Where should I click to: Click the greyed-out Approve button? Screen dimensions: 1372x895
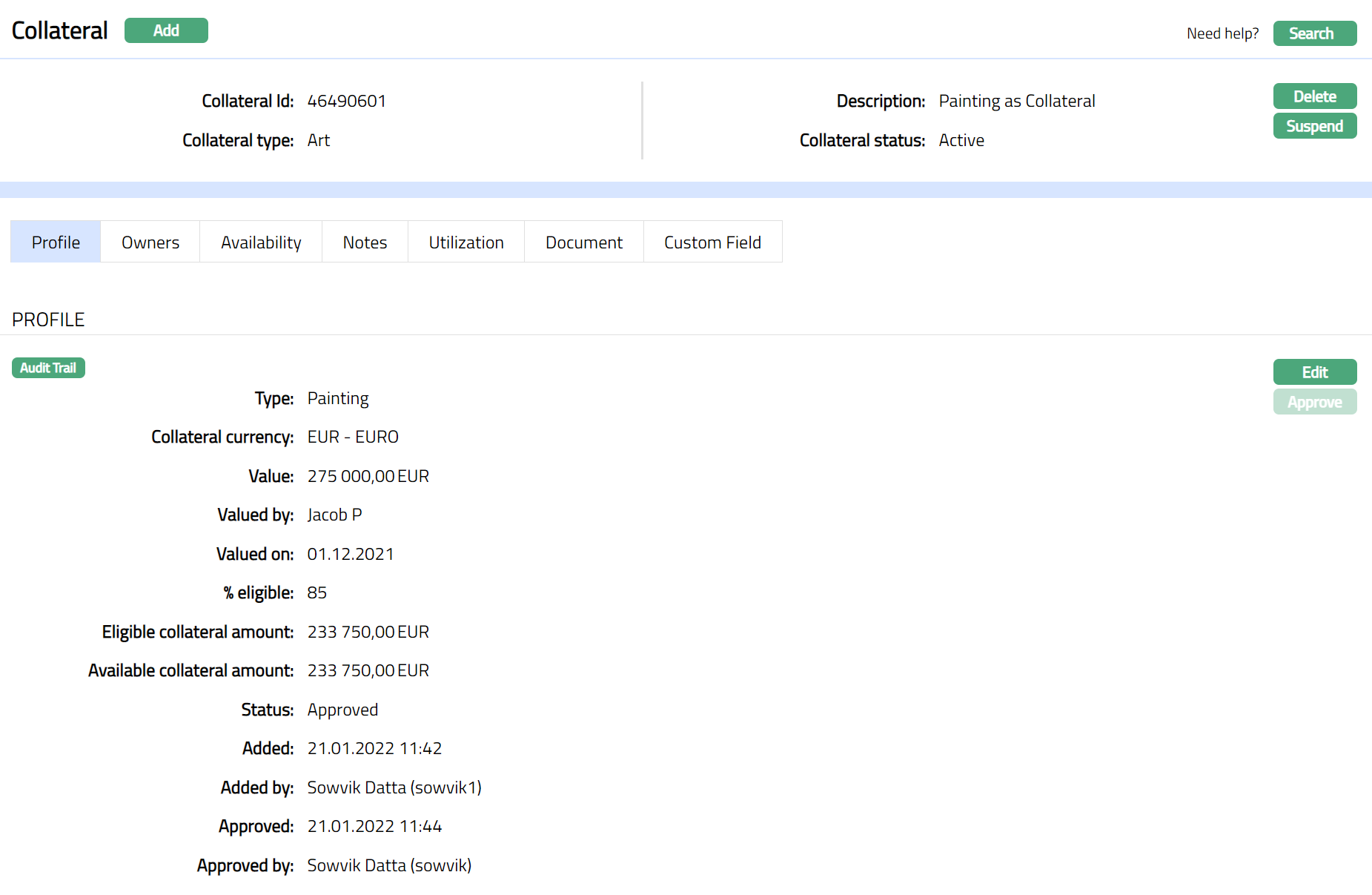coord(1314,402)
